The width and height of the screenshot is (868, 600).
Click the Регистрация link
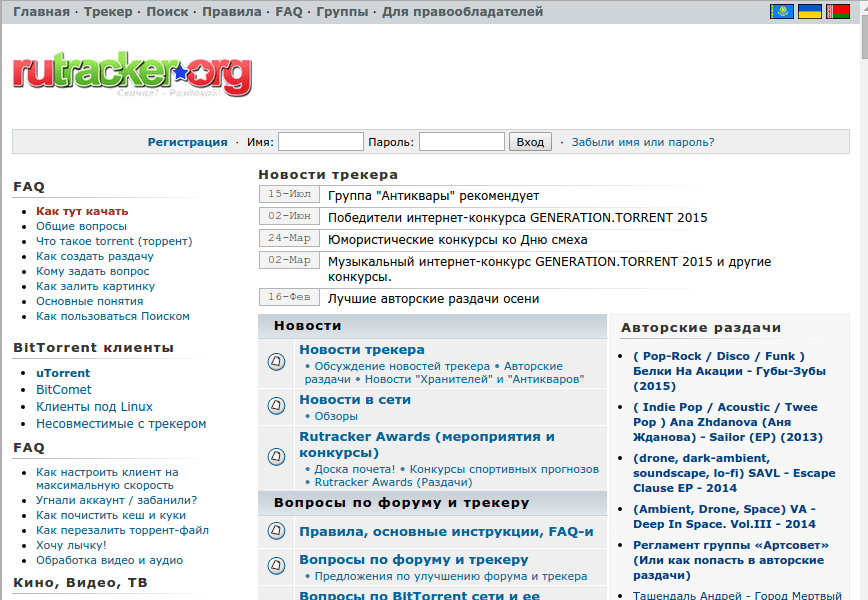click(187, 142)
